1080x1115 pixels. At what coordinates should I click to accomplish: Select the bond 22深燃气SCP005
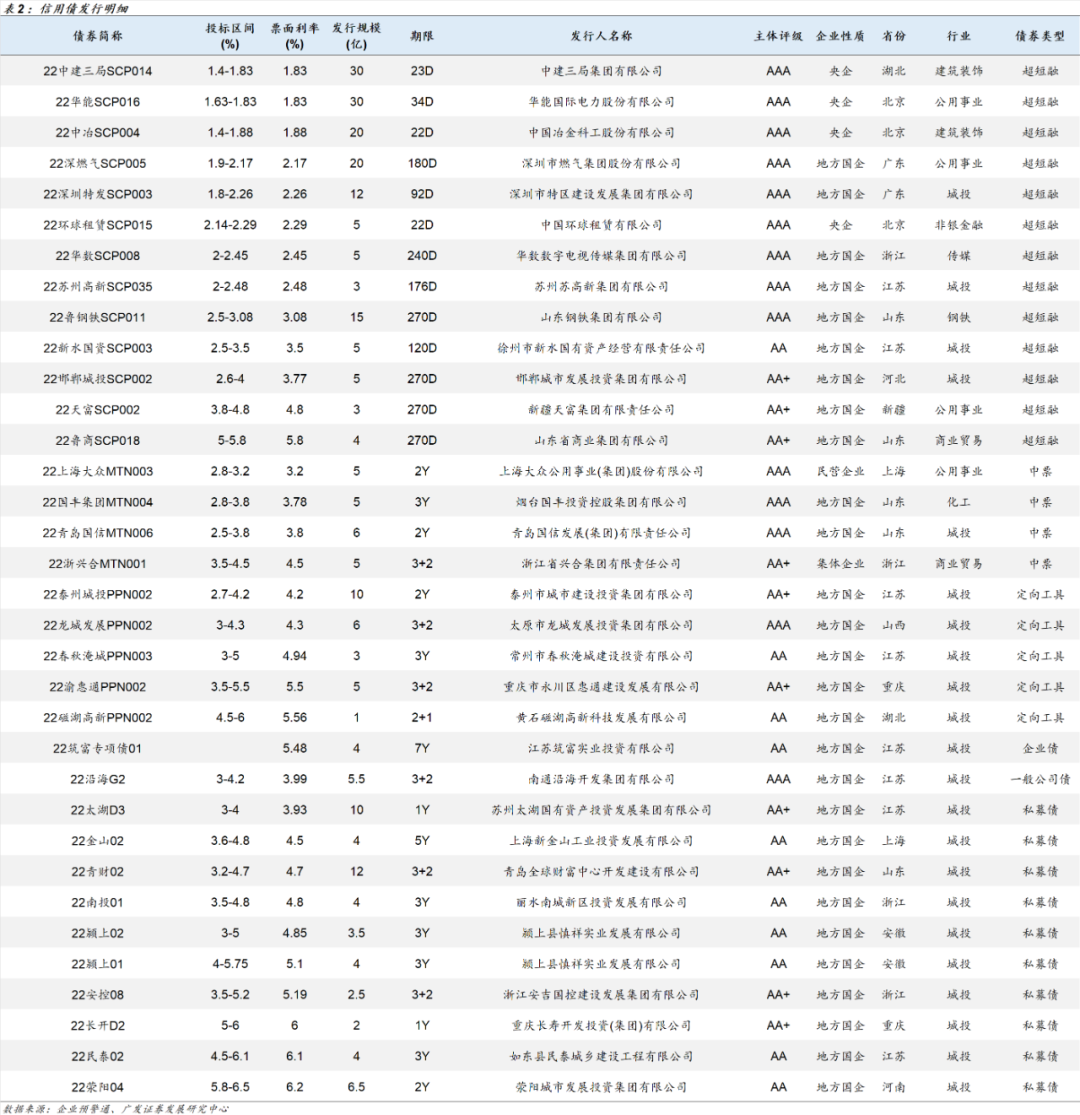coord(97,164)
